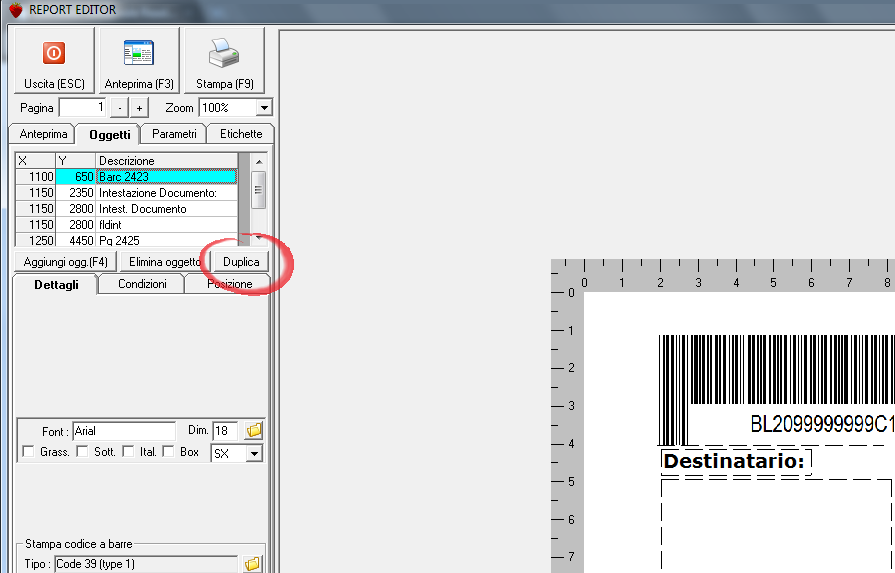
Task: Open the Posizione tab
Action: [x=229, y=284]
